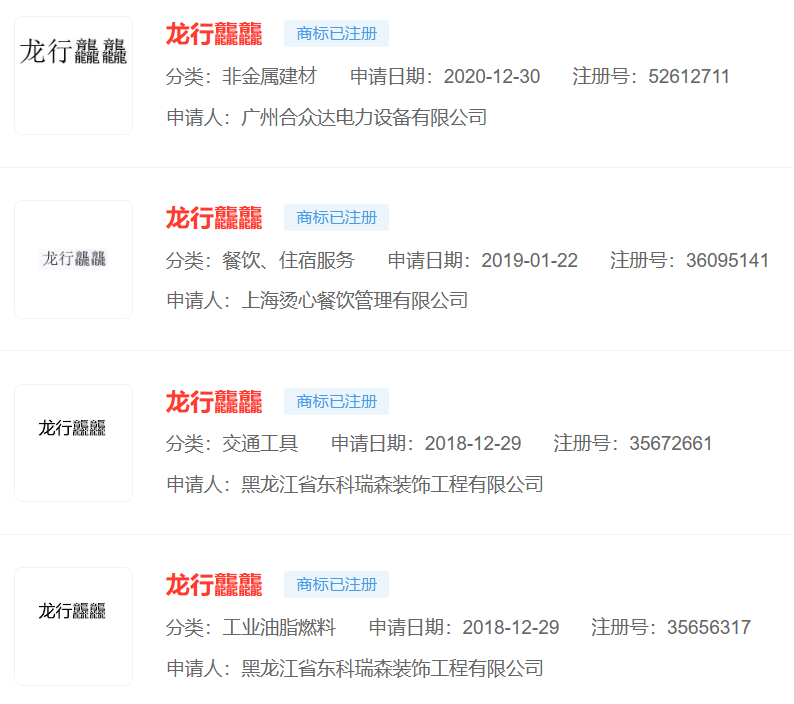Select 申请日期：2020-12-30 text
The width and height of the screenshot is (794, 704).
(x=445, y=76)
